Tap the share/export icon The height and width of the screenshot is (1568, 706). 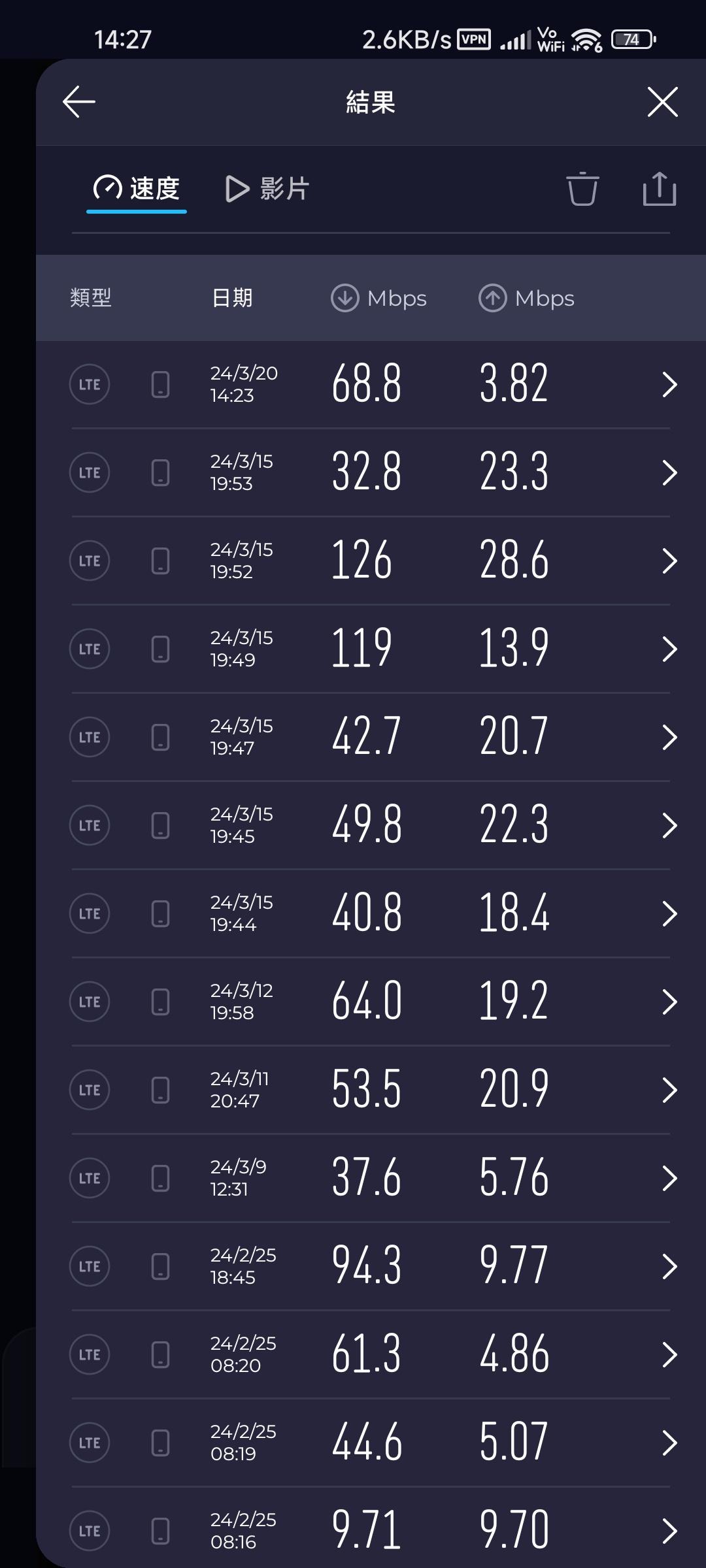click(x=659, y=189)
